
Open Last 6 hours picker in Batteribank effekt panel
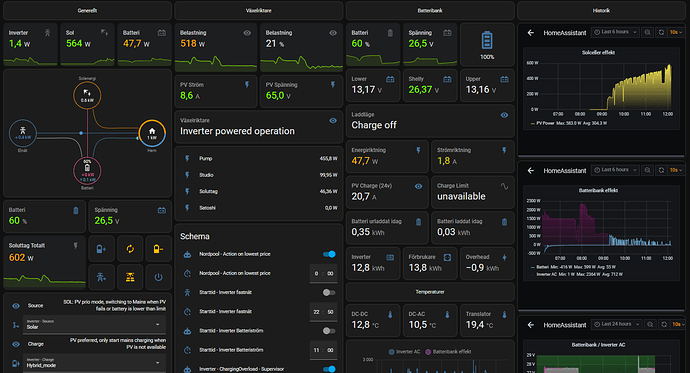click(x=615, y=170)
